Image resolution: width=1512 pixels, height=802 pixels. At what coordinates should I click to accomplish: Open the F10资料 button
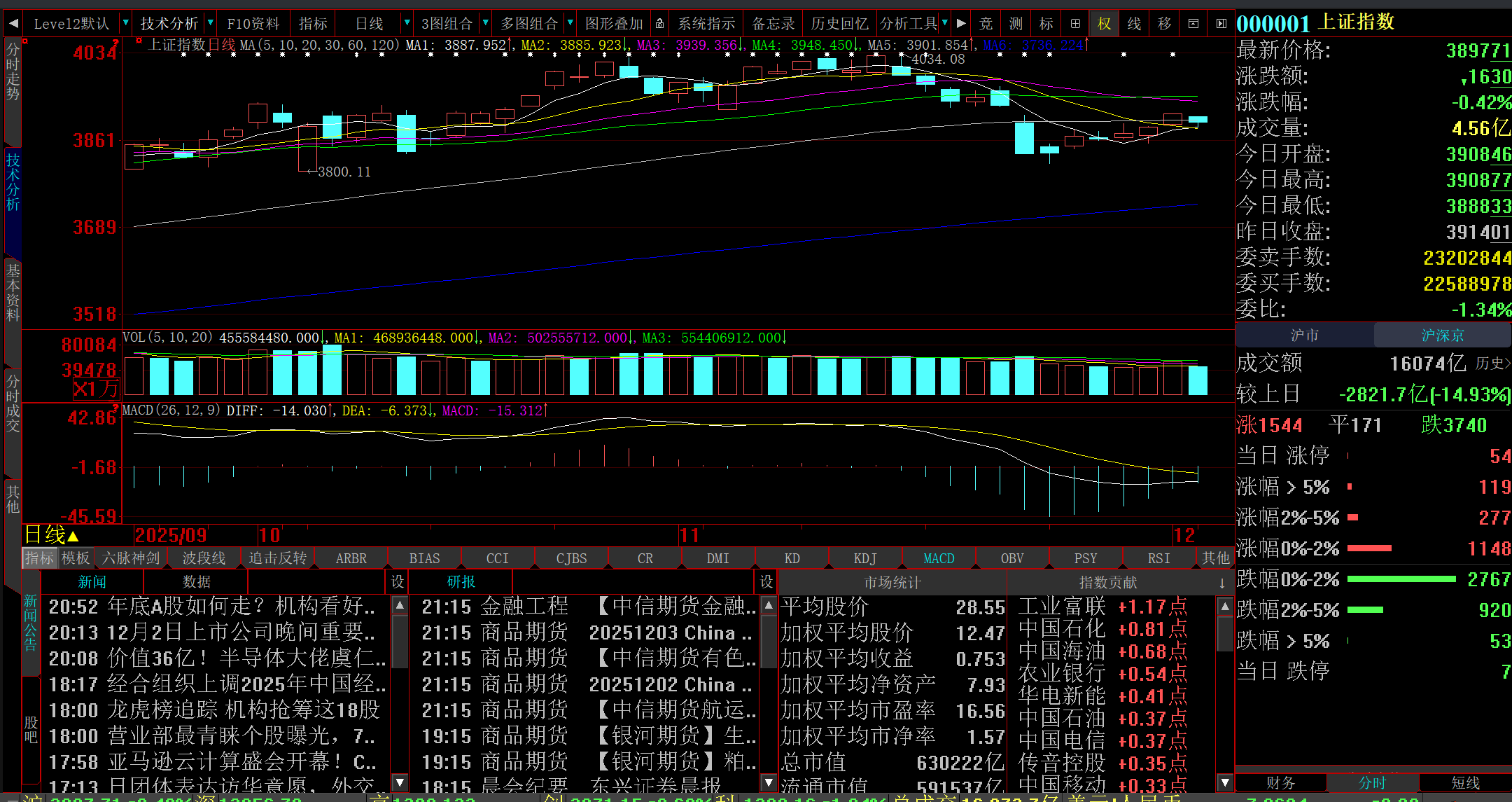click(x=253, y=24)
